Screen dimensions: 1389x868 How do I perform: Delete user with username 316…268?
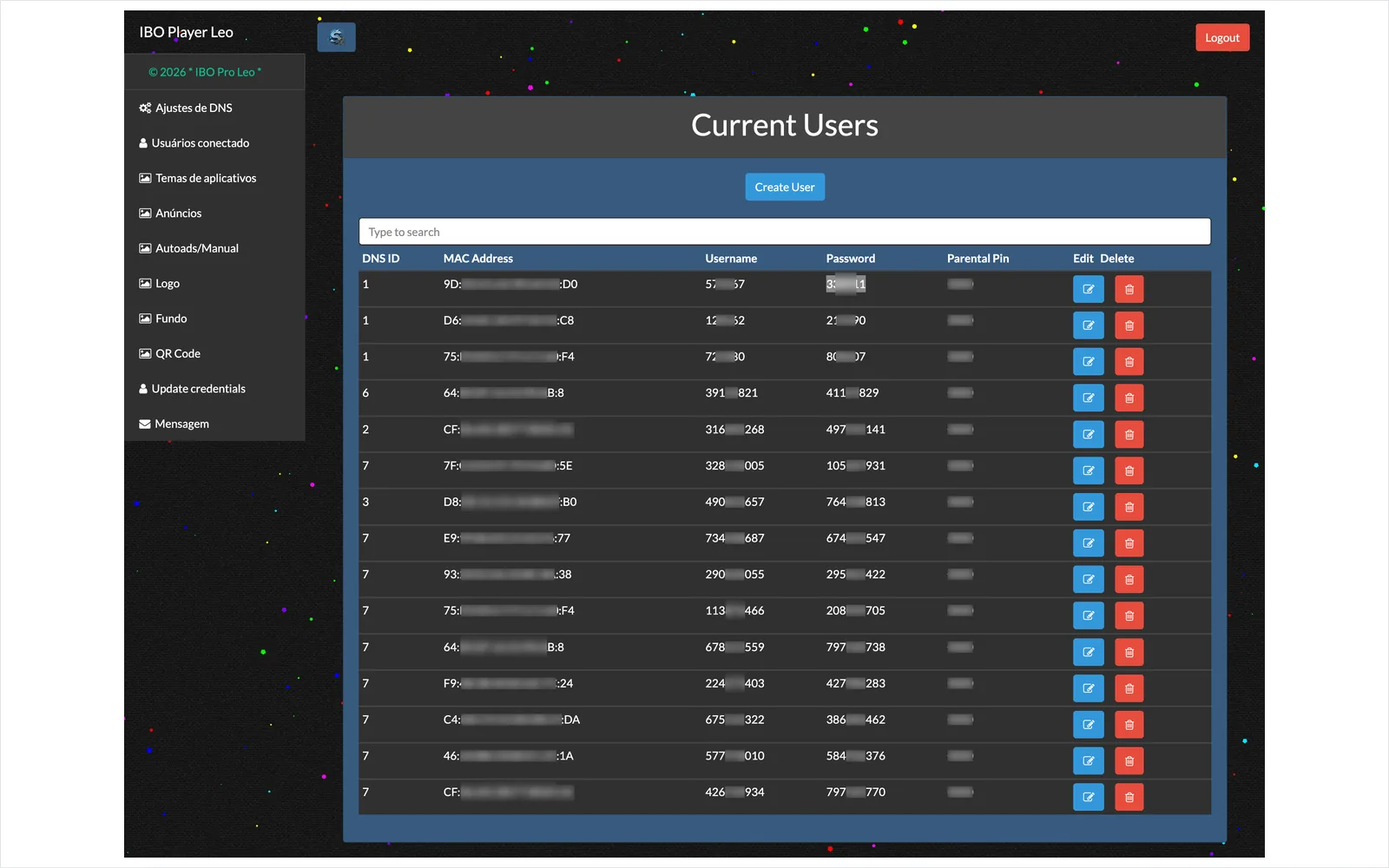[x=1129, y=434]
